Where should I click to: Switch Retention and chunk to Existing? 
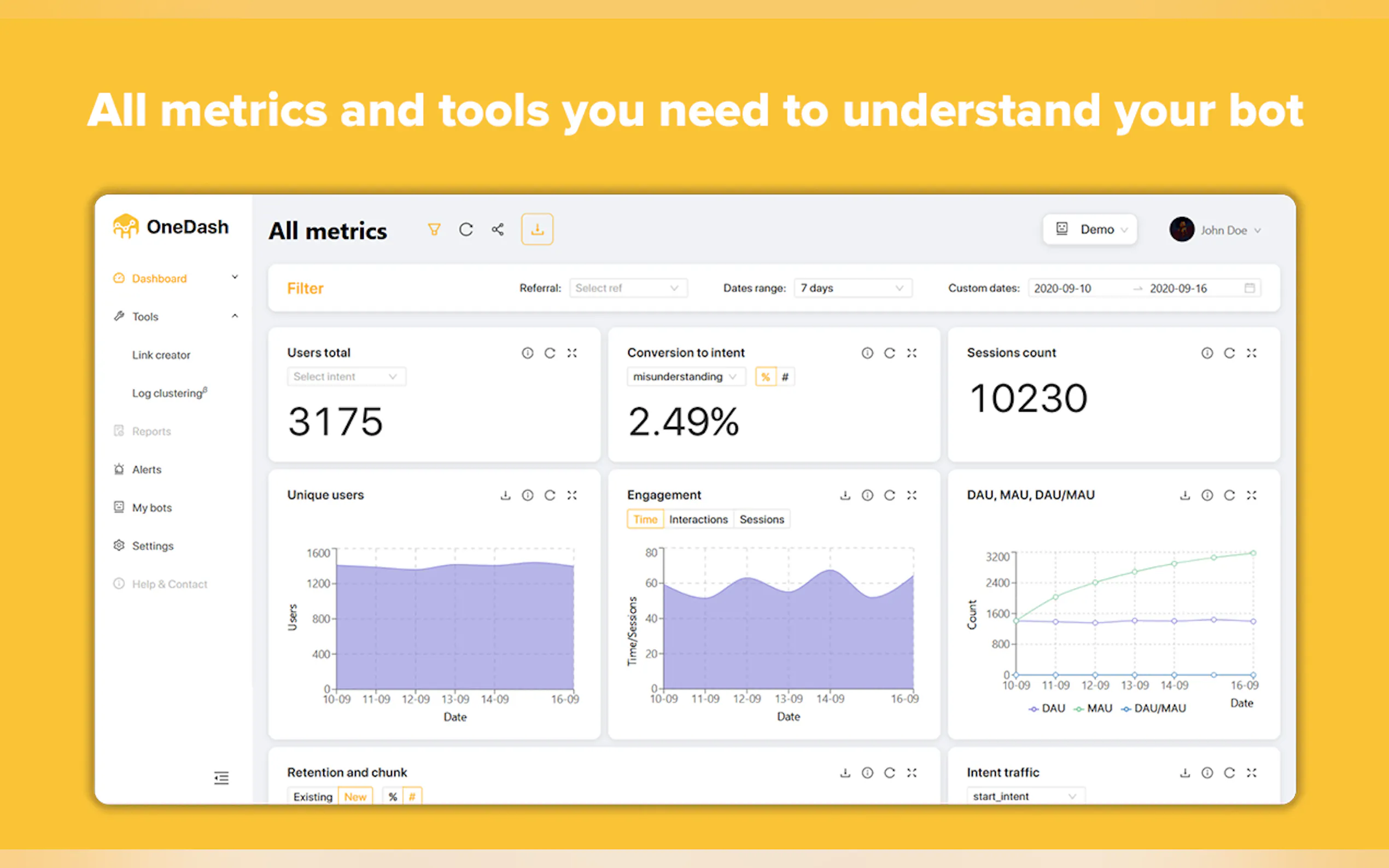(x=313, y=796)
